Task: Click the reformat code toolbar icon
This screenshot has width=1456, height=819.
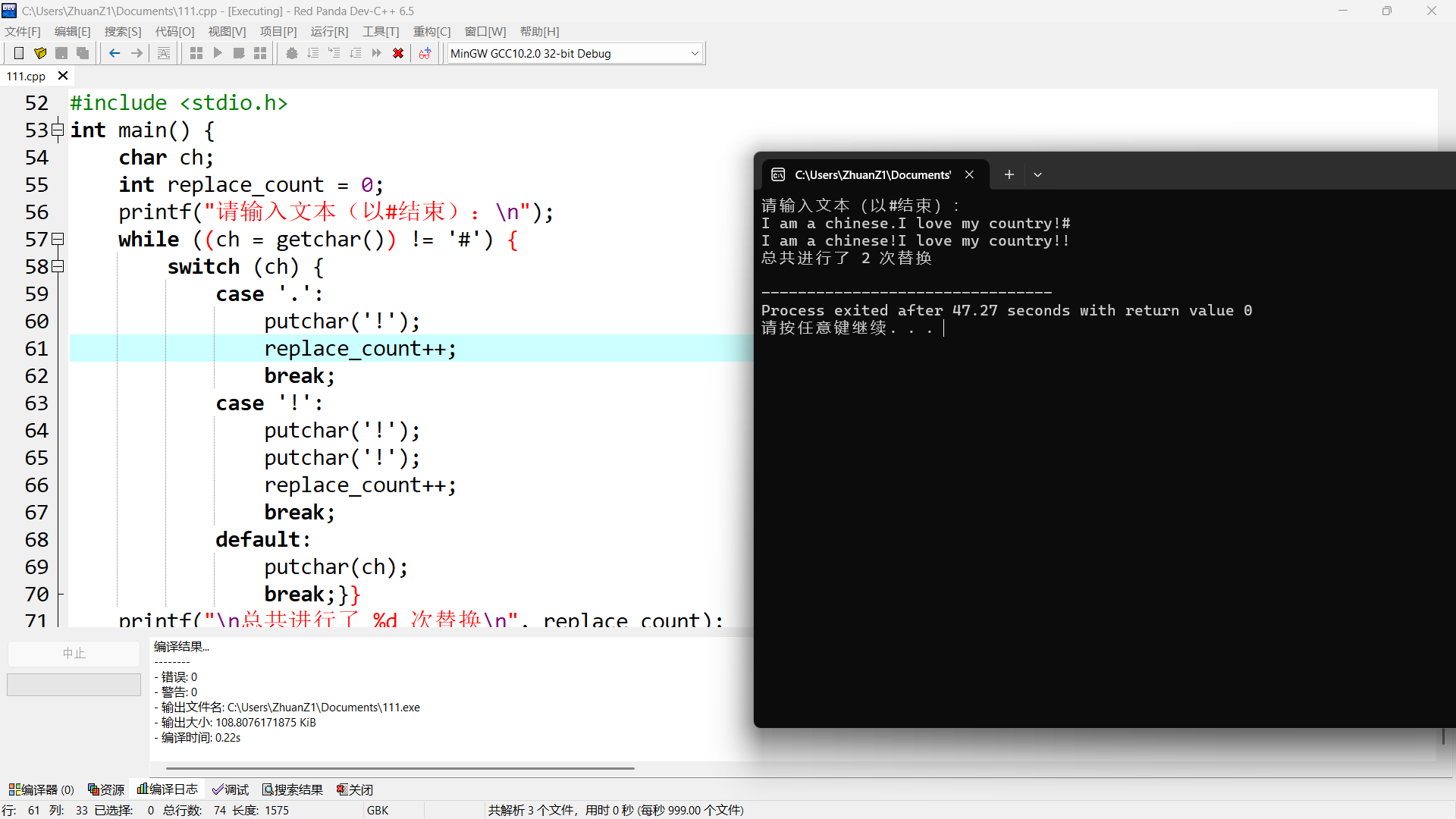Action: point(164,53)
